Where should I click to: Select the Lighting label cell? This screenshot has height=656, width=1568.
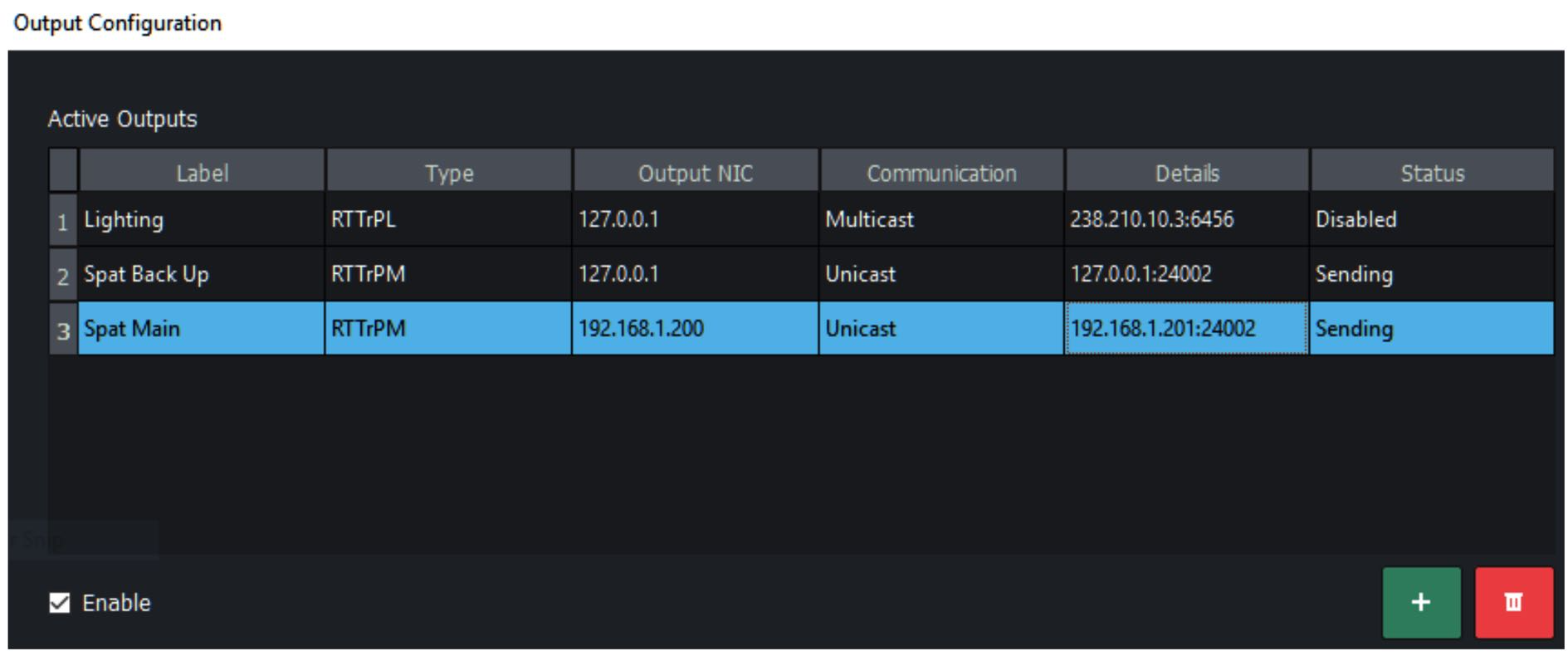pos(201,220)
